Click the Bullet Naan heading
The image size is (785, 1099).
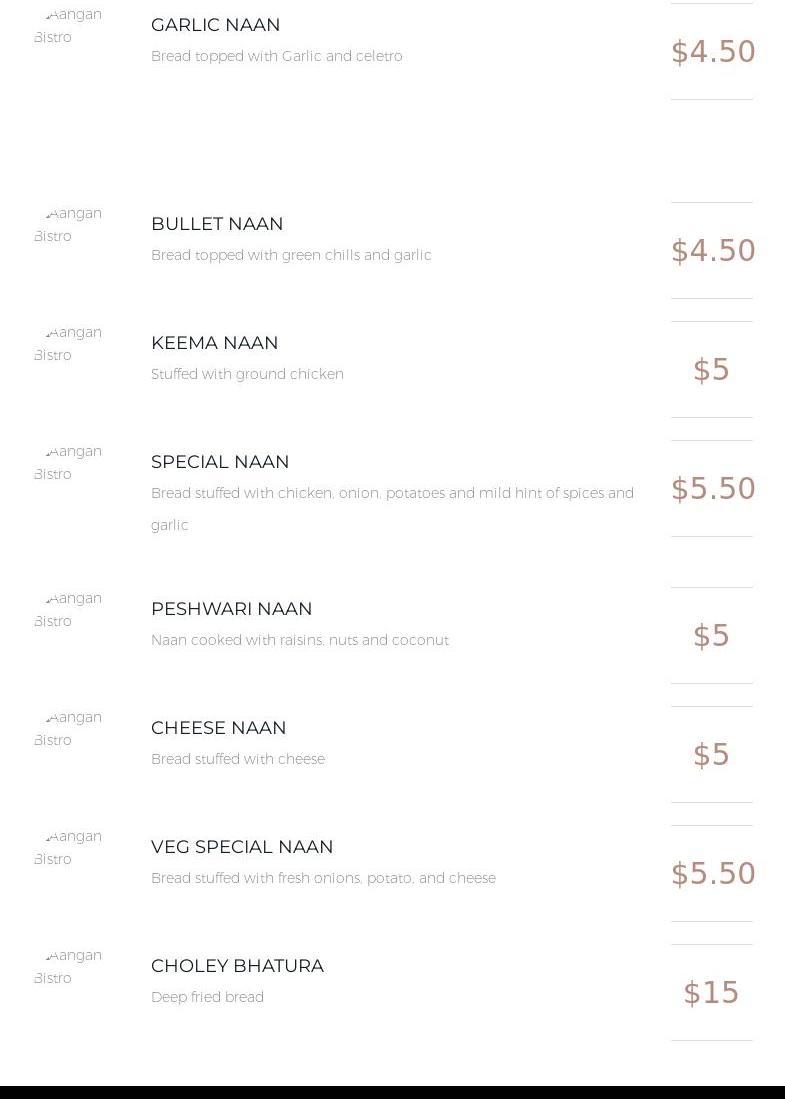pos(217,224)
